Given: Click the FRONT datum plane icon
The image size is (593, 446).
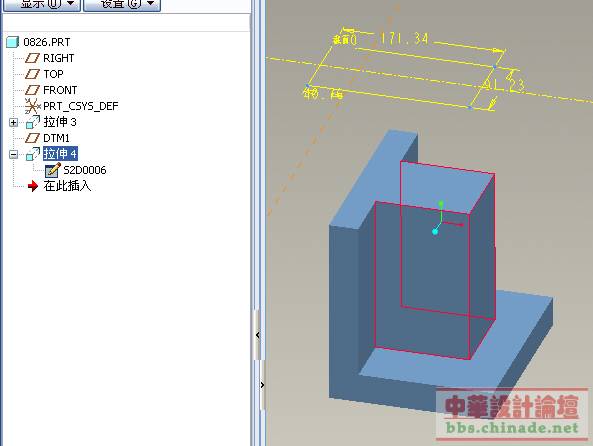Looking at the screenshot, I should tap(33, 90).
